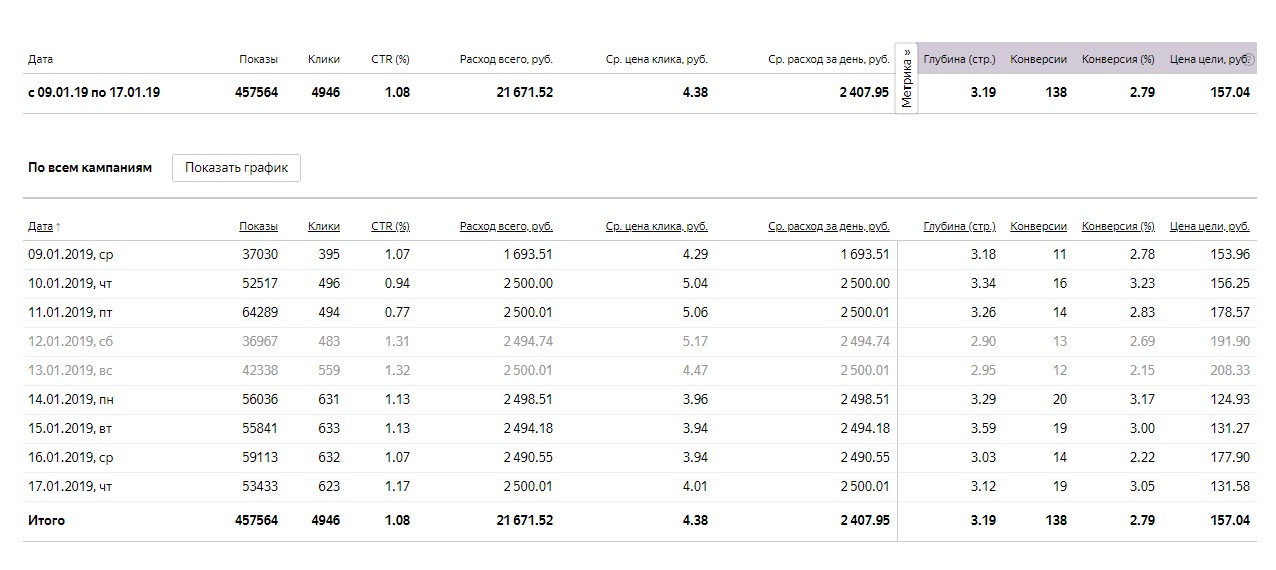The width and height of the screenshot is (1276, 570).
Task: Select the 09.01.2019, ср row date
Action: click(70, 255)
